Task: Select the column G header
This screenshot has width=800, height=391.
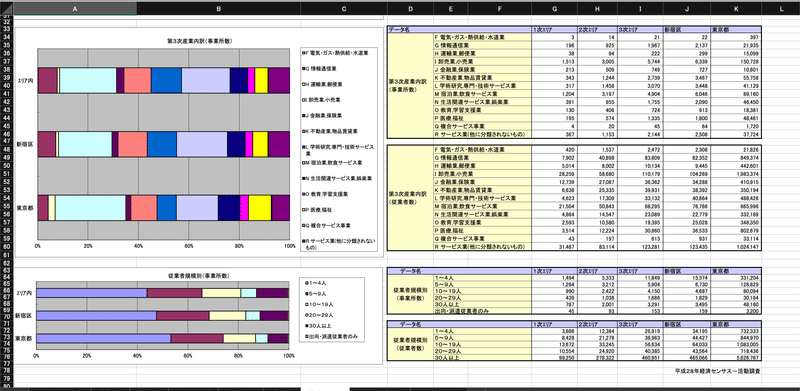Action: coord(554,8)
